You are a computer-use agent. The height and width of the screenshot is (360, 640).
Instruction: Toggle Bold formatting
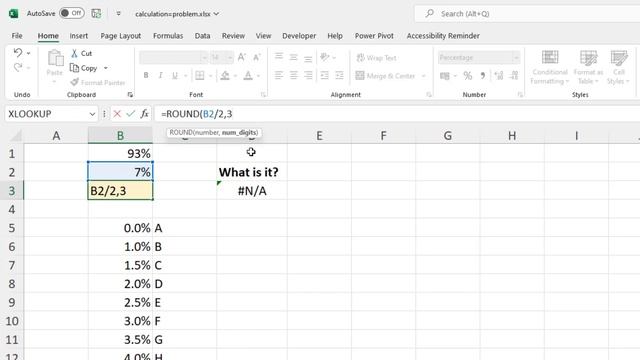(146, 76)
